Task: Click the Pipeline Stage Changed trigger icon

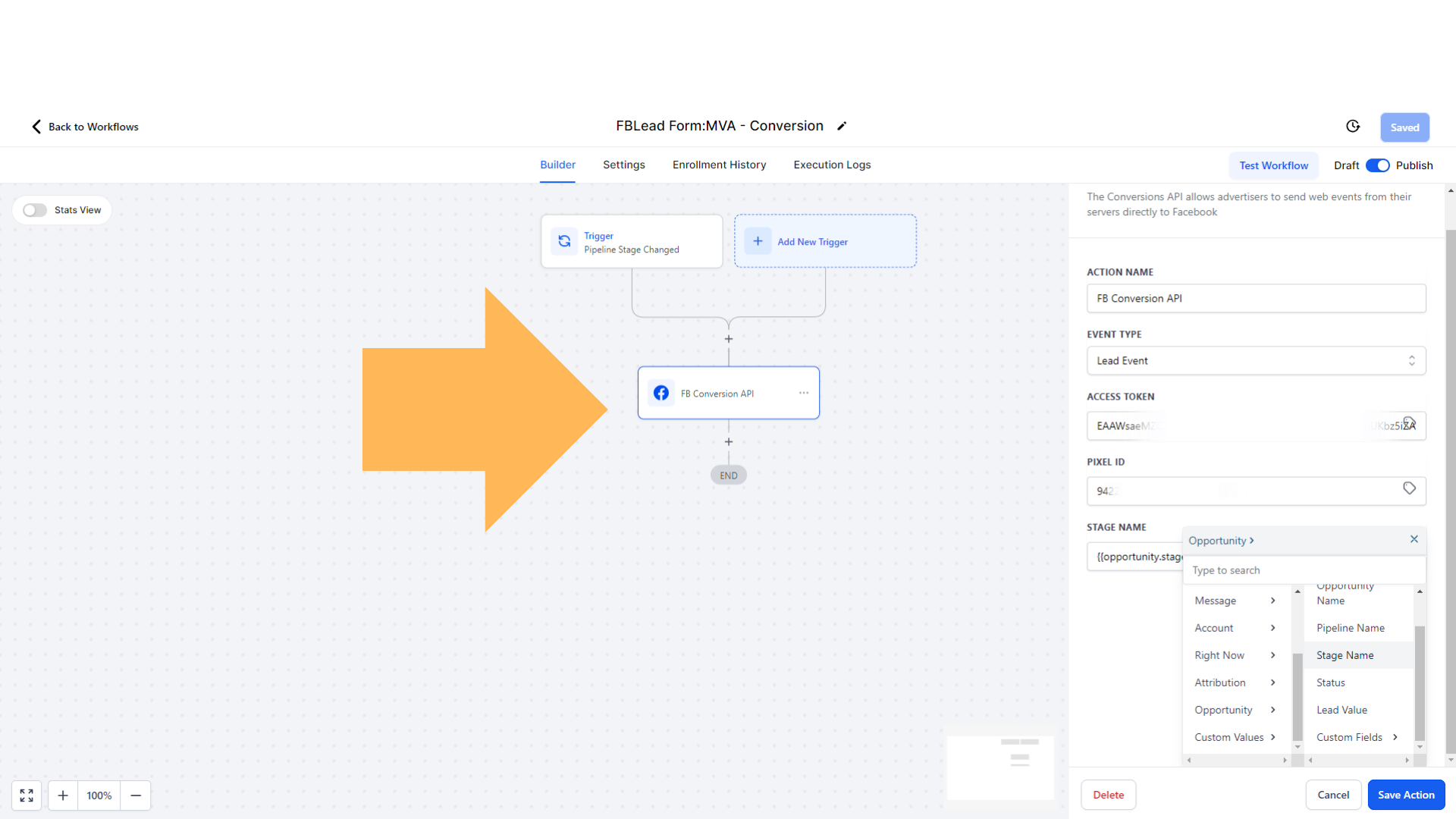Action: [x=564, y=241]
